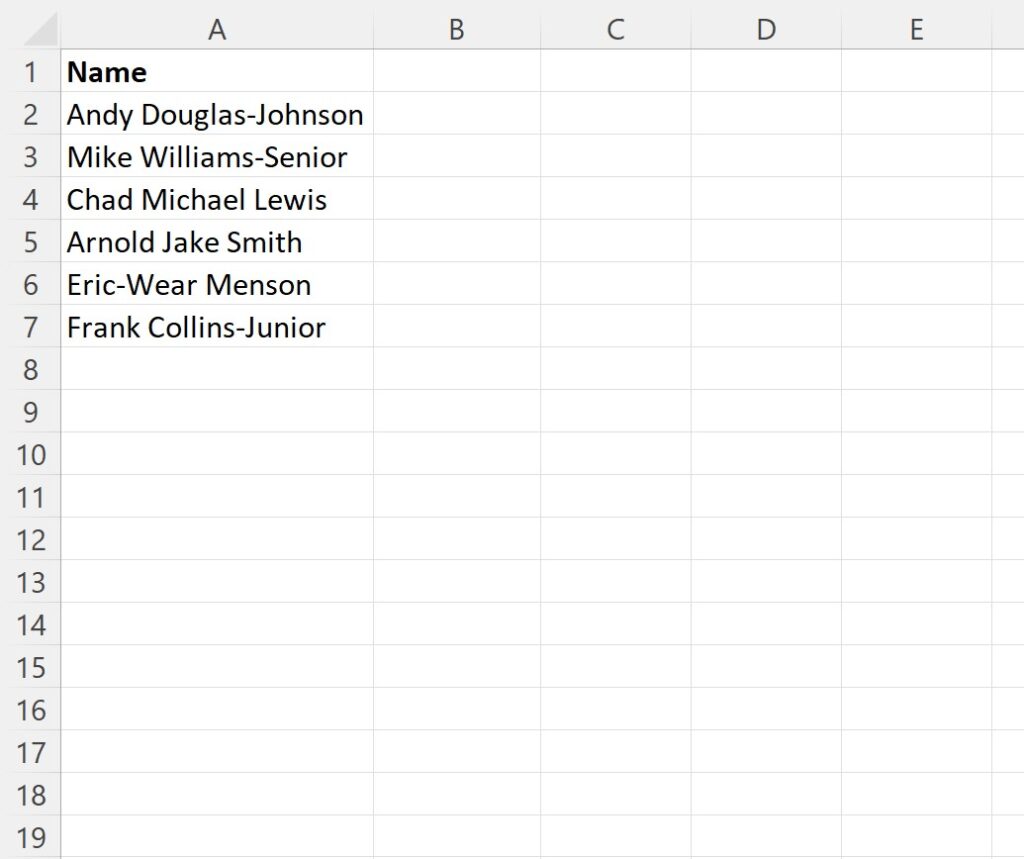Click the Select All corner triangle
Image resolution: width=1024 pixels, height=859 pixels.
tap(40, 30)
